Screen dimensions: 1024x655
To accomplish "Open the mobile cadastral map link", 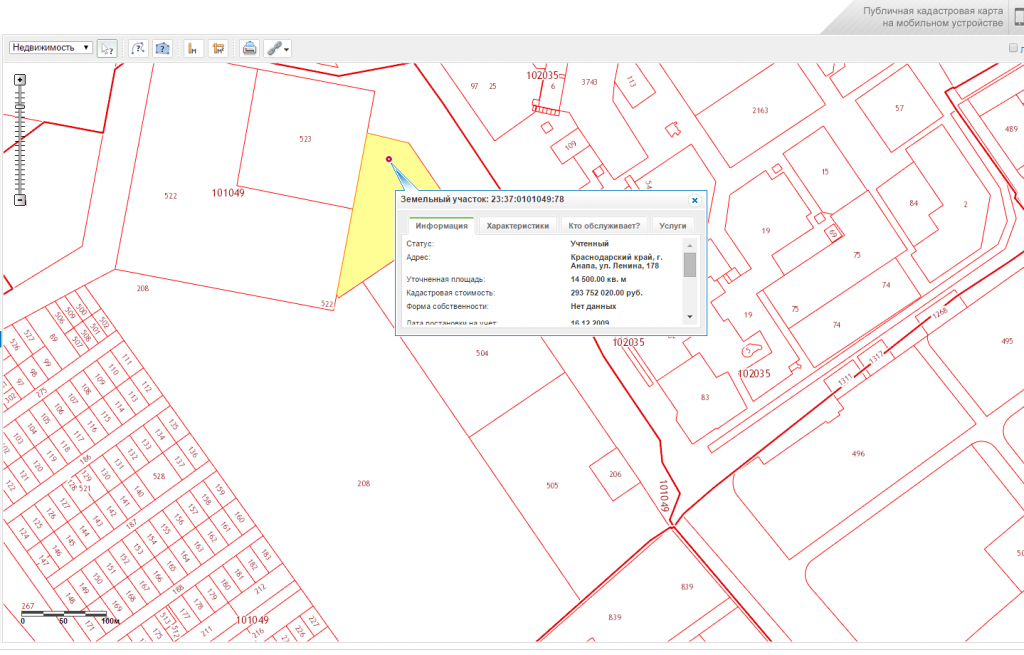I will pyautogui.click(x=932, y=16).
